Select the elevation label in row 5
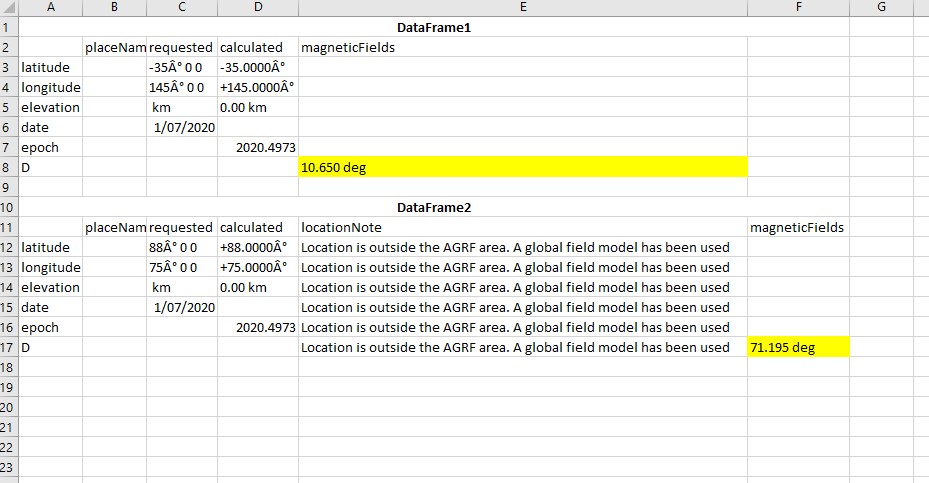Image resolution: width=929 pixels, height=483 pixels. click(x=51, y=108)
